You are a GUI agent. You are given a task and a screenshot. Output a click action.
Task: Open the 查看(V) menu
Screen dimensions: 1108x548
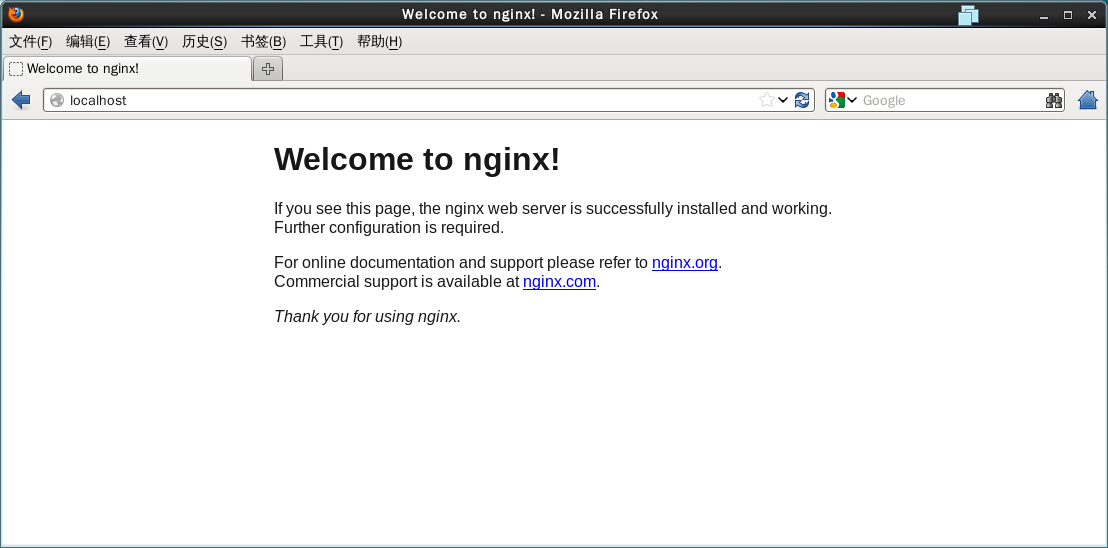tap(146, 42)
